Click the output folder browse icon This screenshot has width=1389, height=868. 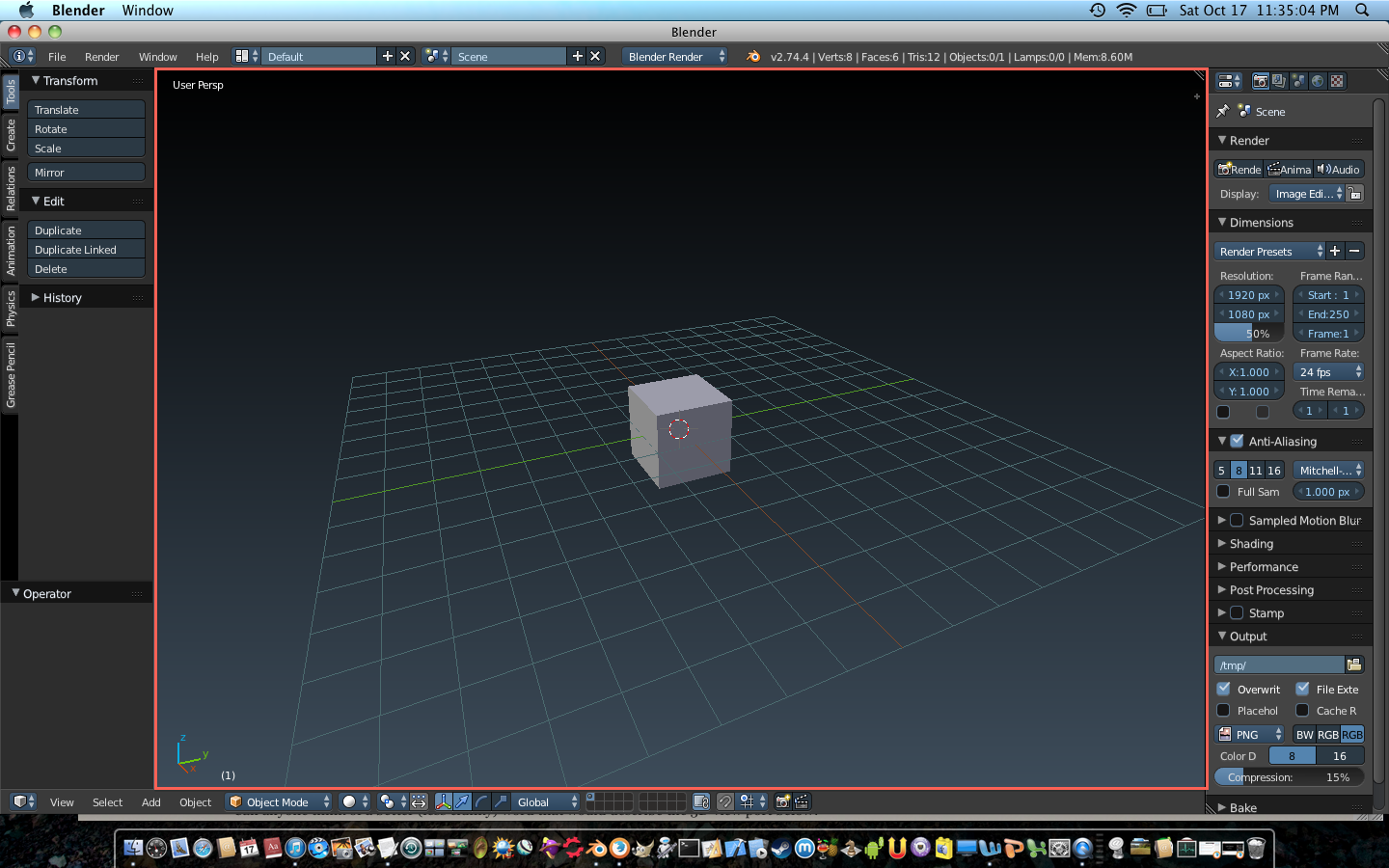(1354, 665)
